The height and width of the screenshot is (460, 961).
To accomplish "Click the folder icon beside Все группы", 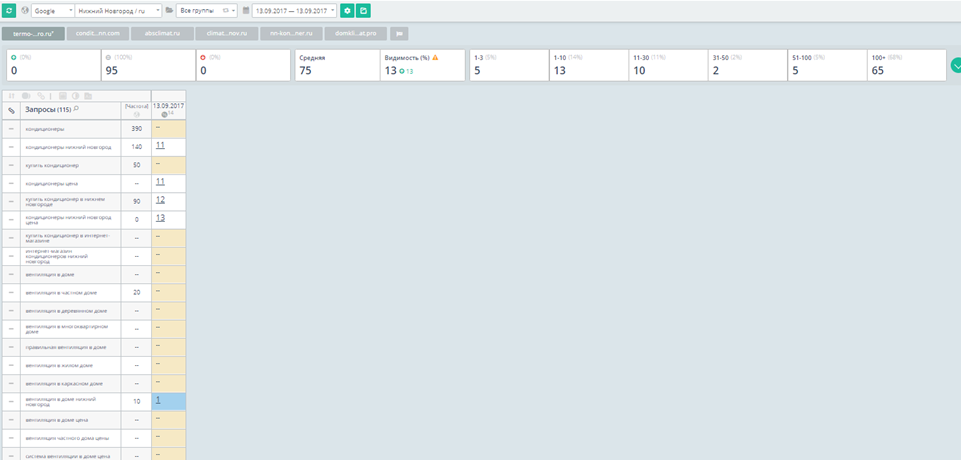I will click(x=169, y=10).
